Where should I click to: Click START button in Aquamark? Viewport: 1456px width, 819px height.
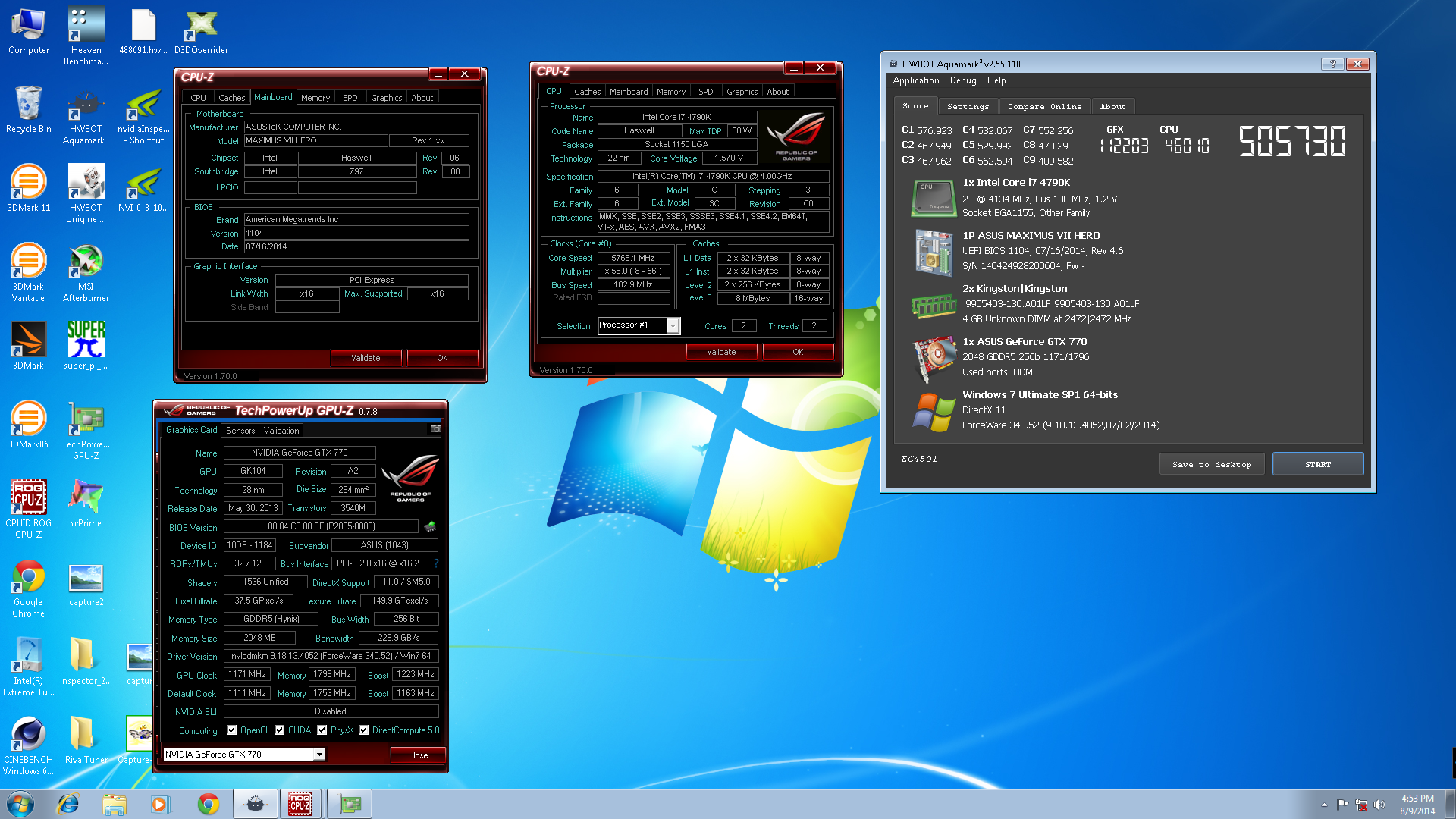coord(1318,464)
